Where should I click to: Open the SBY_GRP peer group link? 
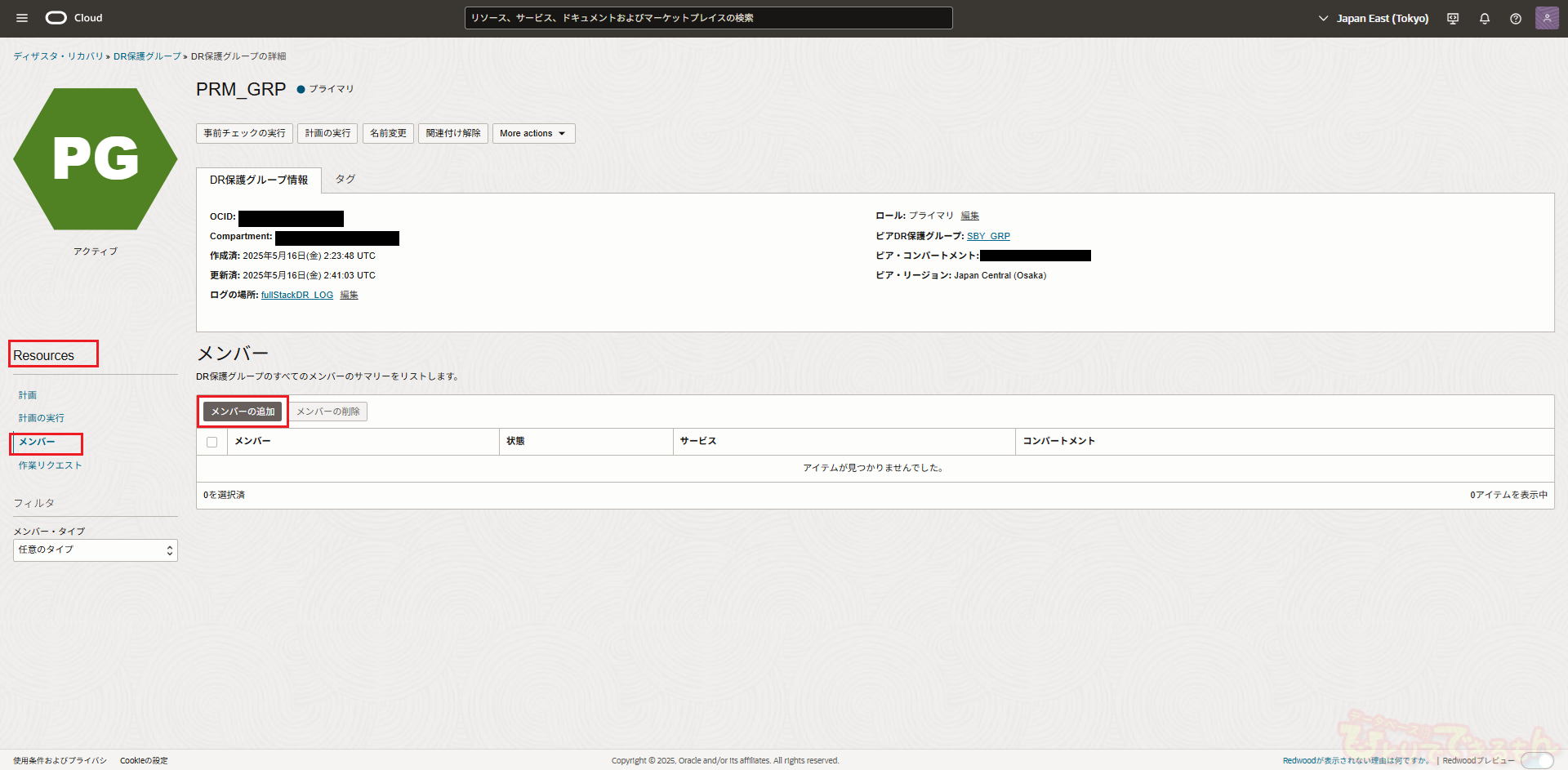tap(988, 236)
